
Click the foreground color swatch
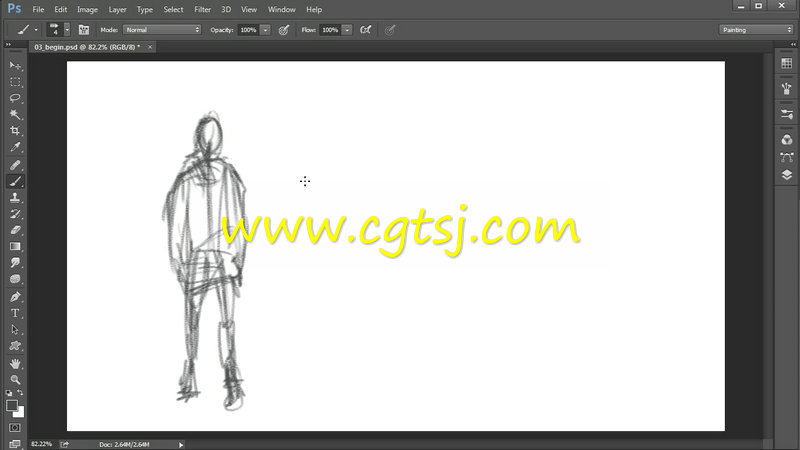click(12, 406)
